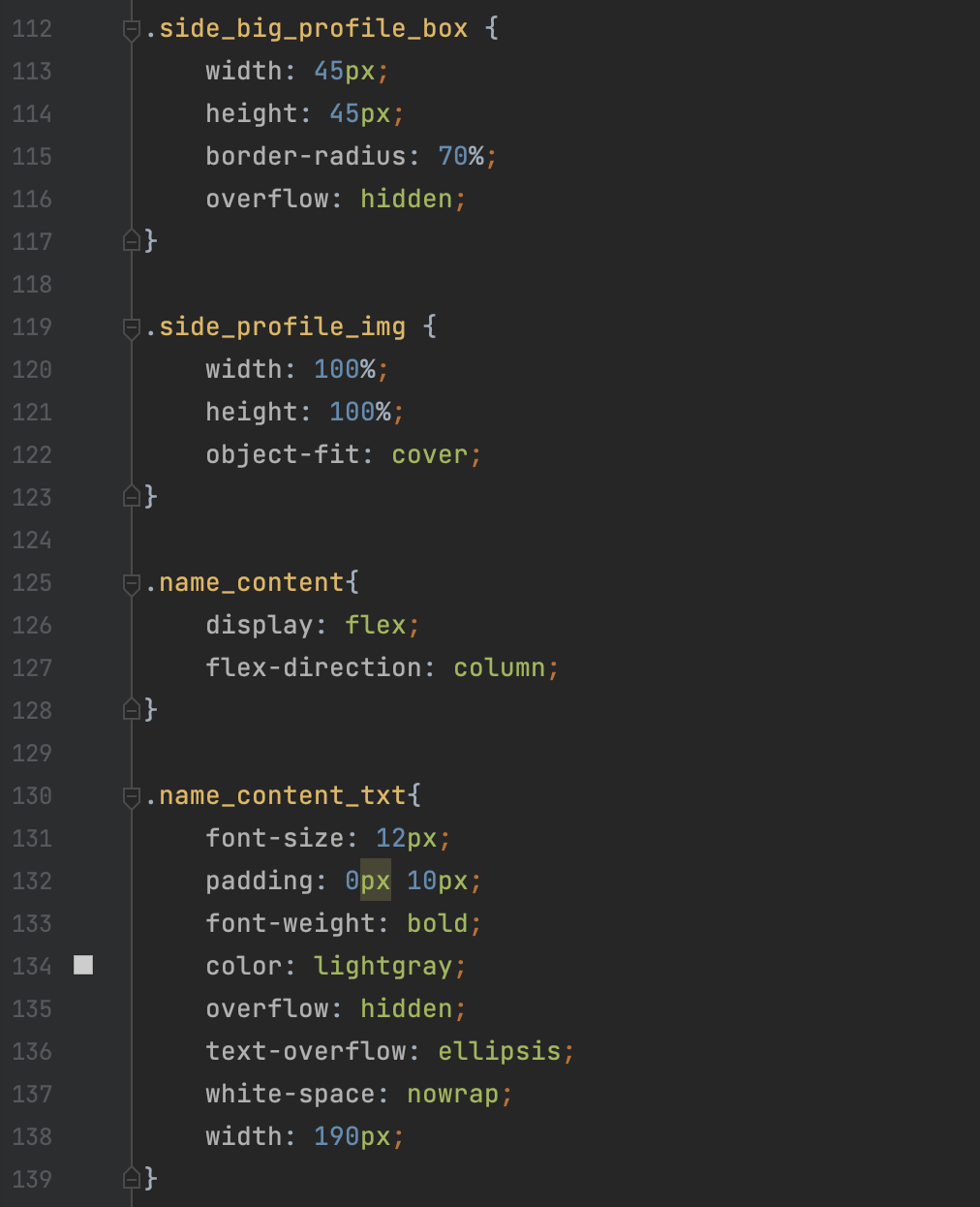Click the nowrap value
Screen dimensions: 980x1207
point(453,1094)
